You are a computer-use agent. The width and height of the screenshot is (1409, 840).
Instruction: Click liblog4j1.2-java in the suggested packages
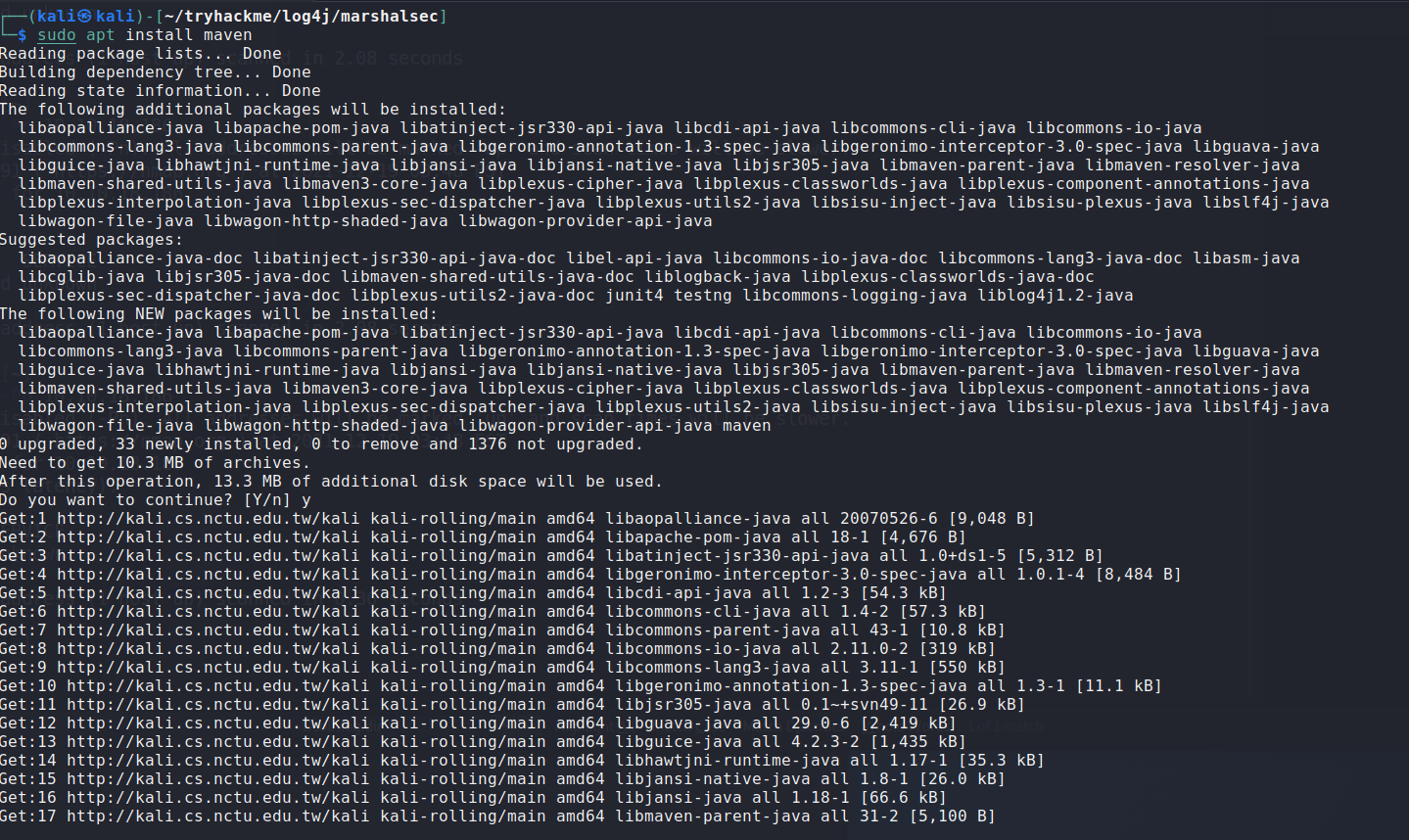click(x=1055, y=296)
